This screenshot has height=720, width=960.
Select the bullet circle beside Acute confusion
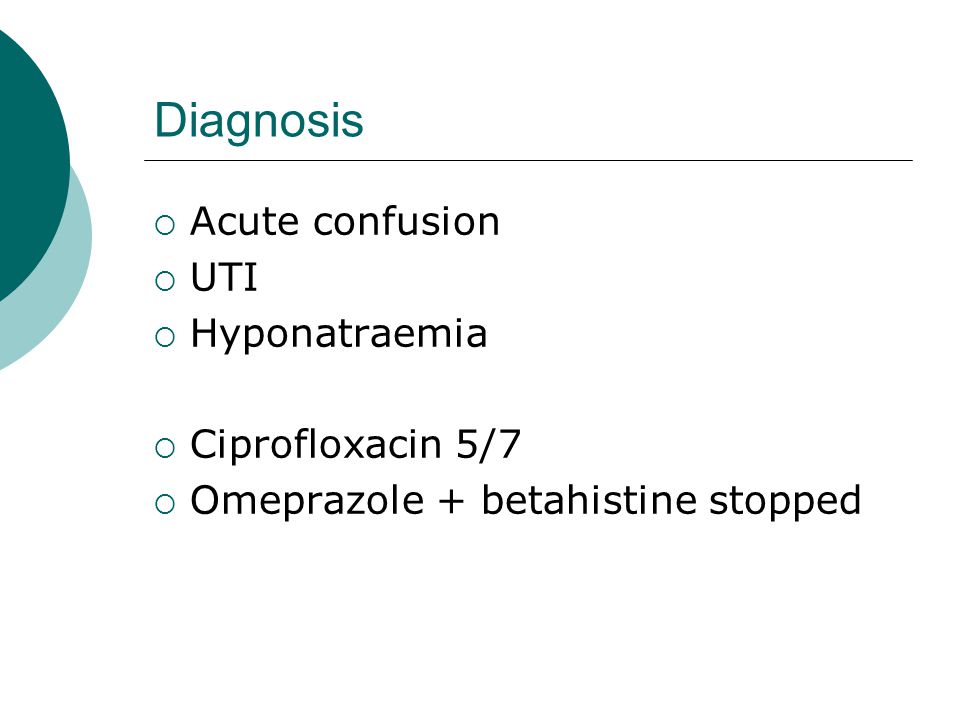(165, 225)
